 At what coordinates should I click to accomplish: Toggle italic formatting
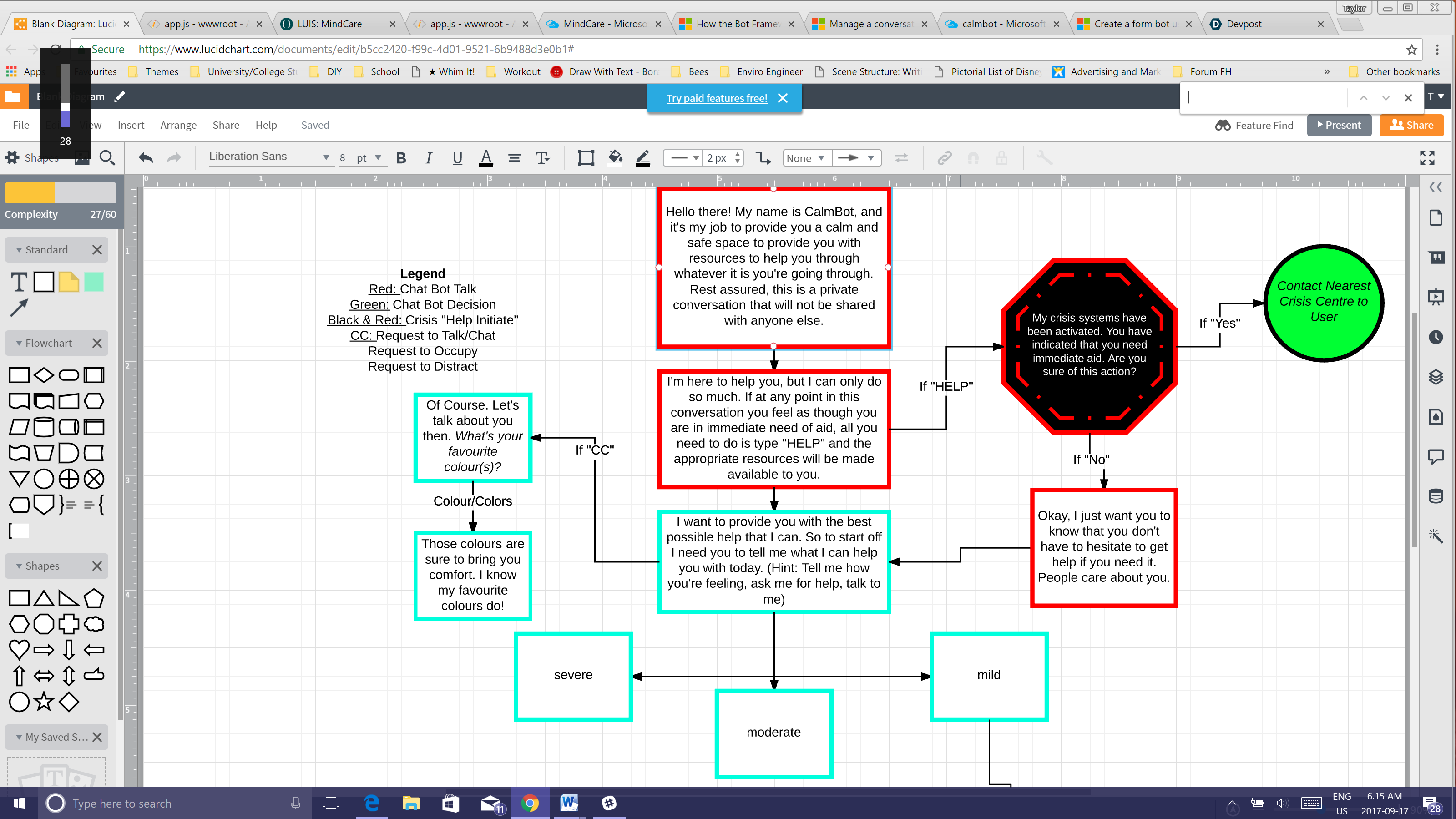(x=429, y=158)
